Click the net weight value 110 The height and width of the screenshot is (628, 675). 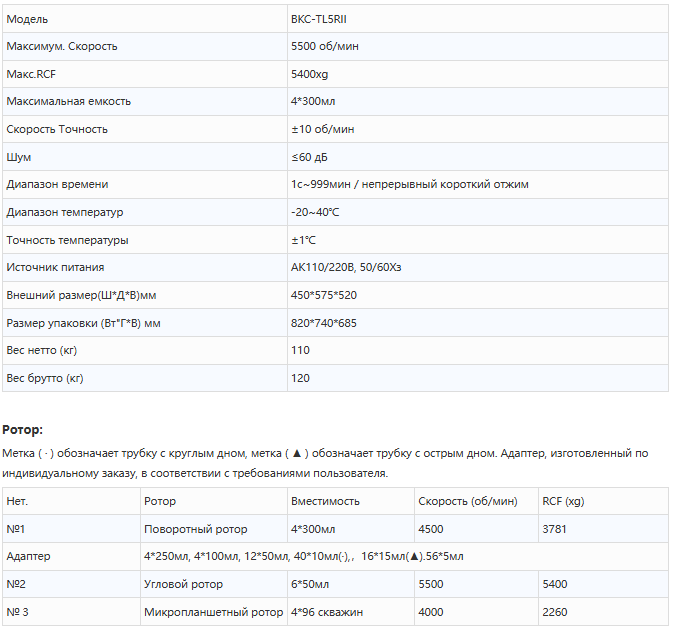pyautogui.click(x=300, y=350)
